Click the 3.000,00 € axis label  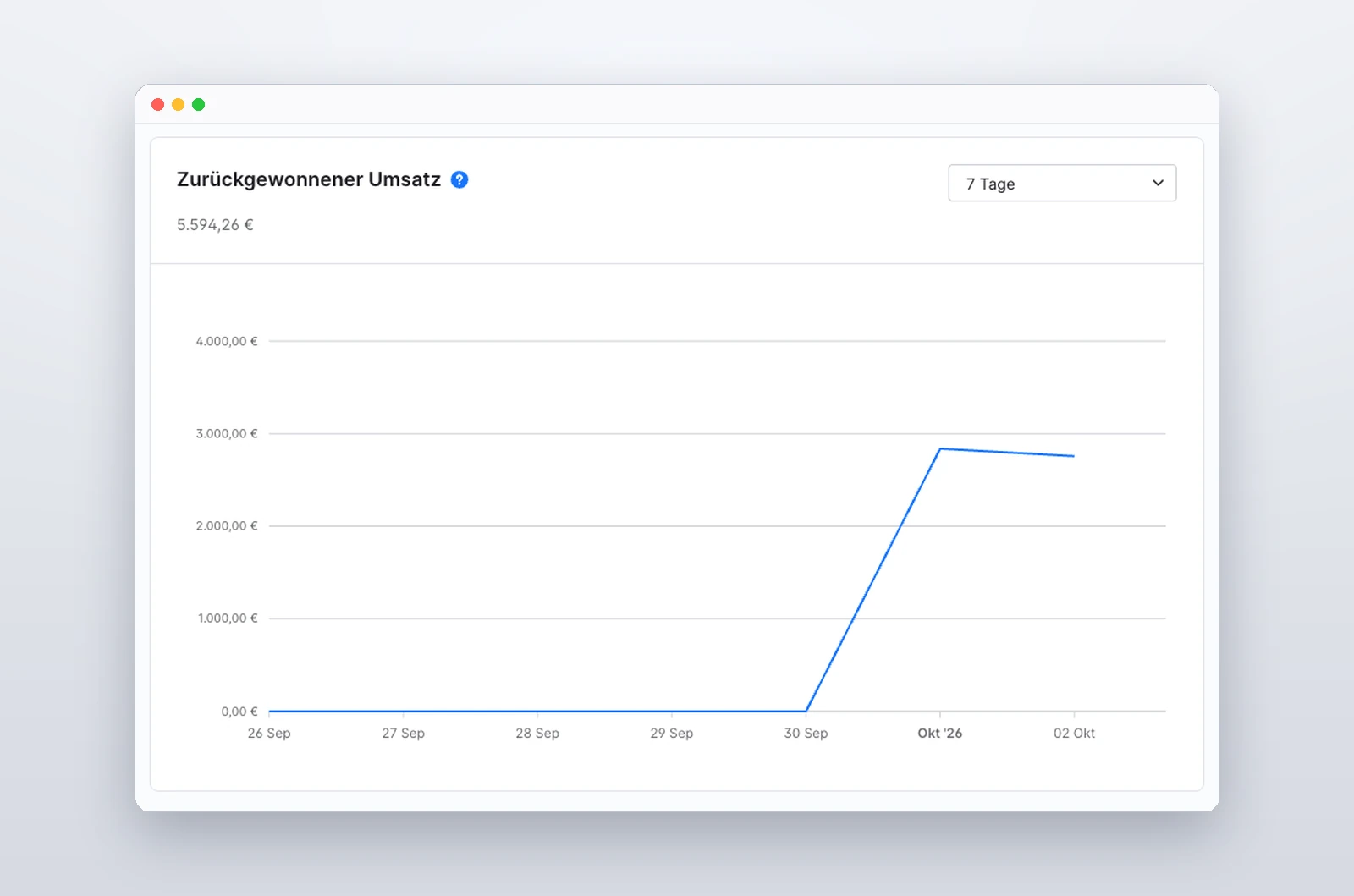click(227, 433)
